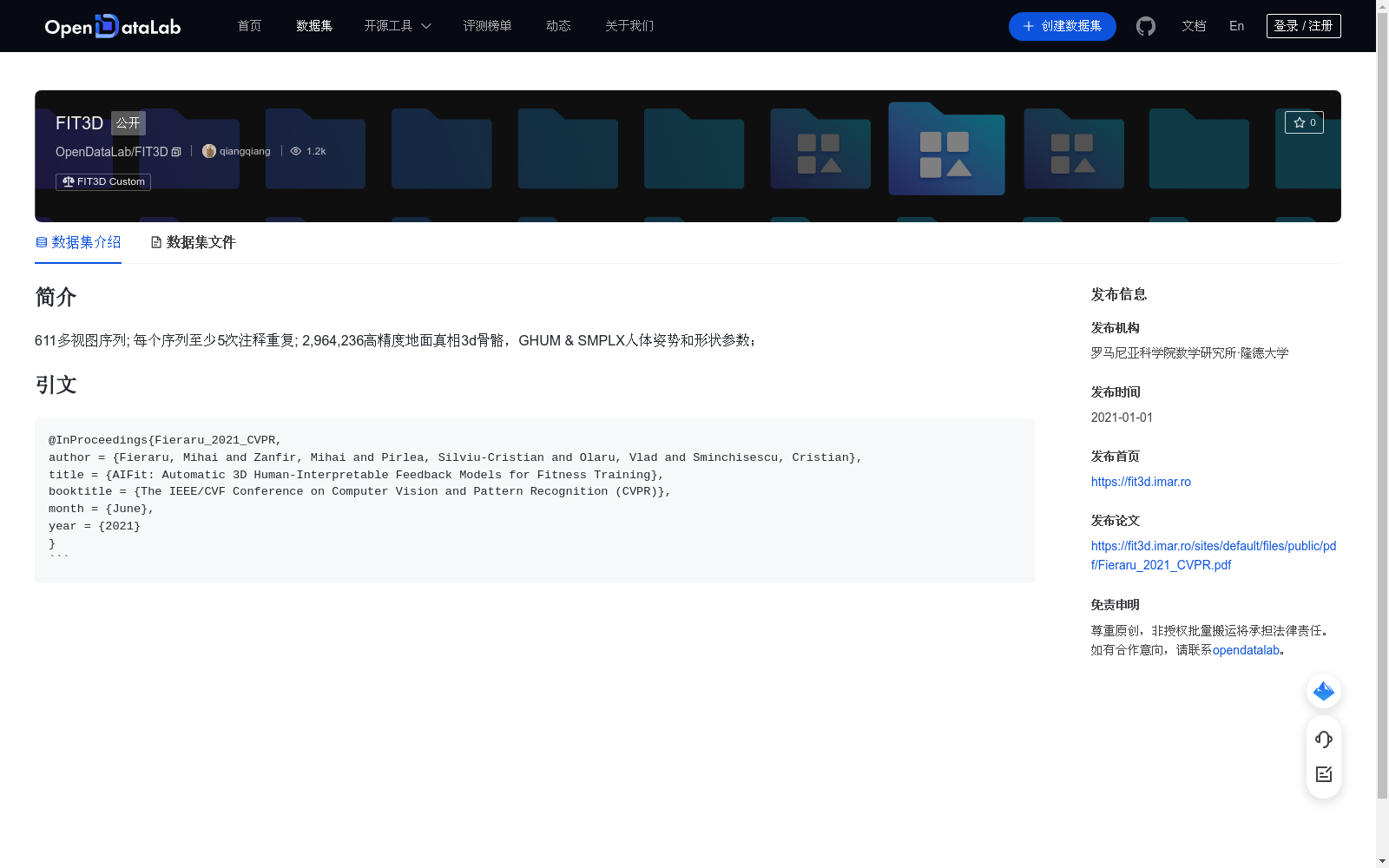This screenshot has height=868, width=1389.
Task: Click the eye views icon beside 1.2k
Action: click(x=296, y=151)
